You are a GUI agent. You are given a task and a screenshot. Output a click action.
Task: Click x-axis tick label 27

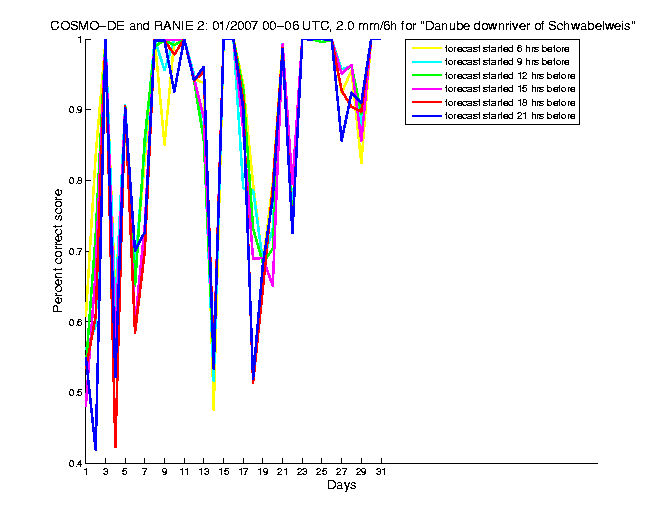click(x=341, y=472)
